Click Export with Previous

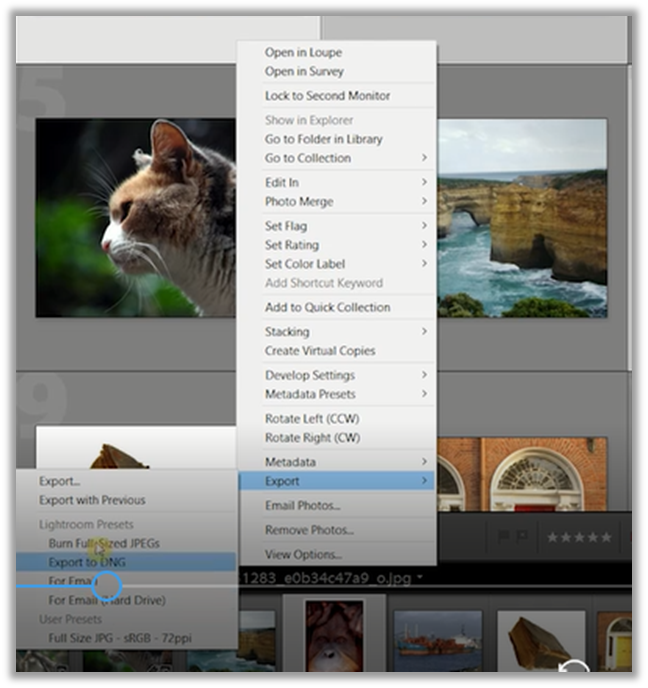coord(92,500)
